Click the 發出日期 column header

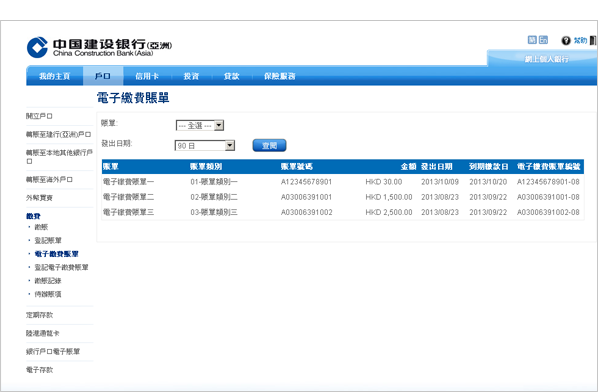[x=437, y=167]
